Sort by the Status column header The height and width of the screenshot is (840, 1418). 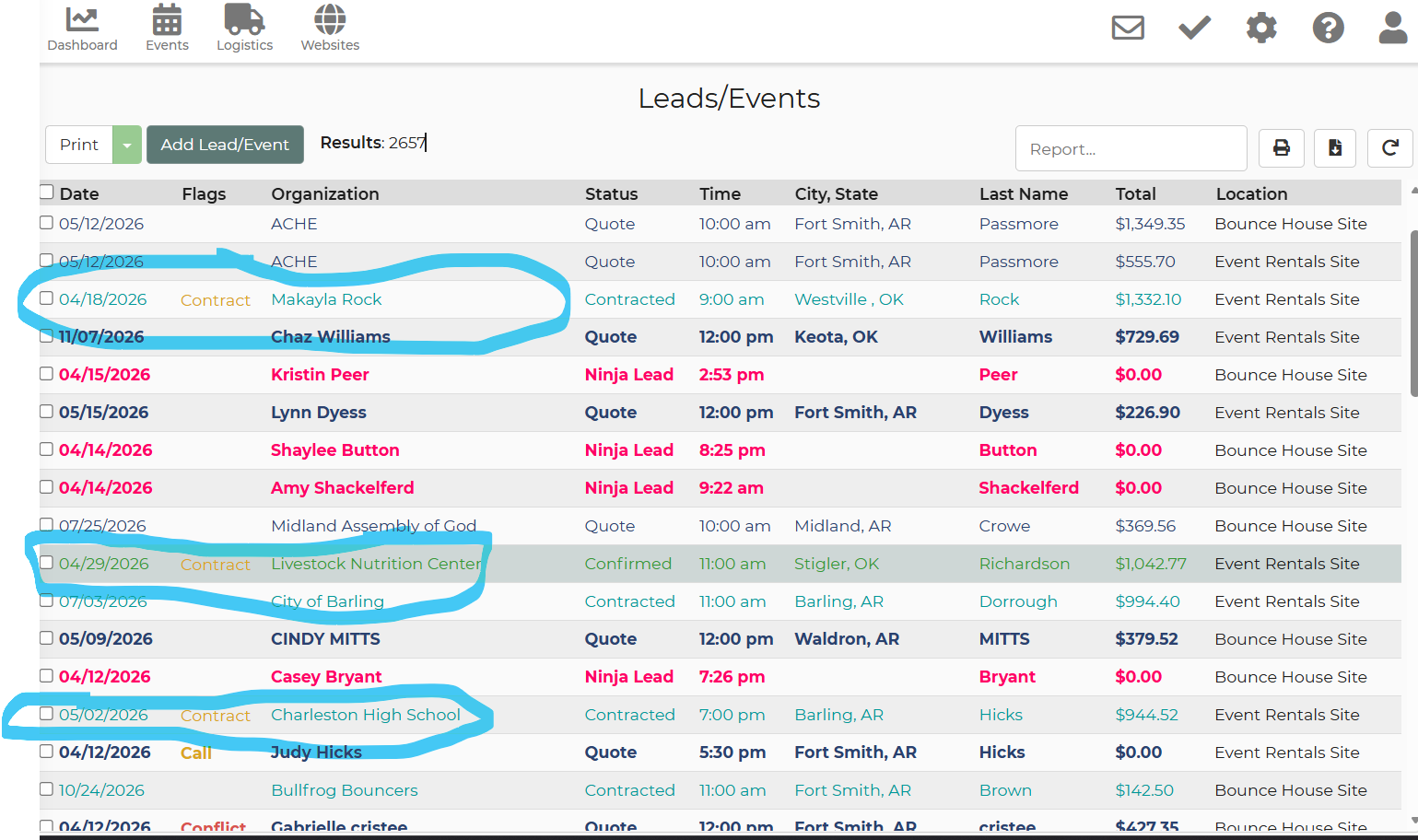(x=611, y=194)
